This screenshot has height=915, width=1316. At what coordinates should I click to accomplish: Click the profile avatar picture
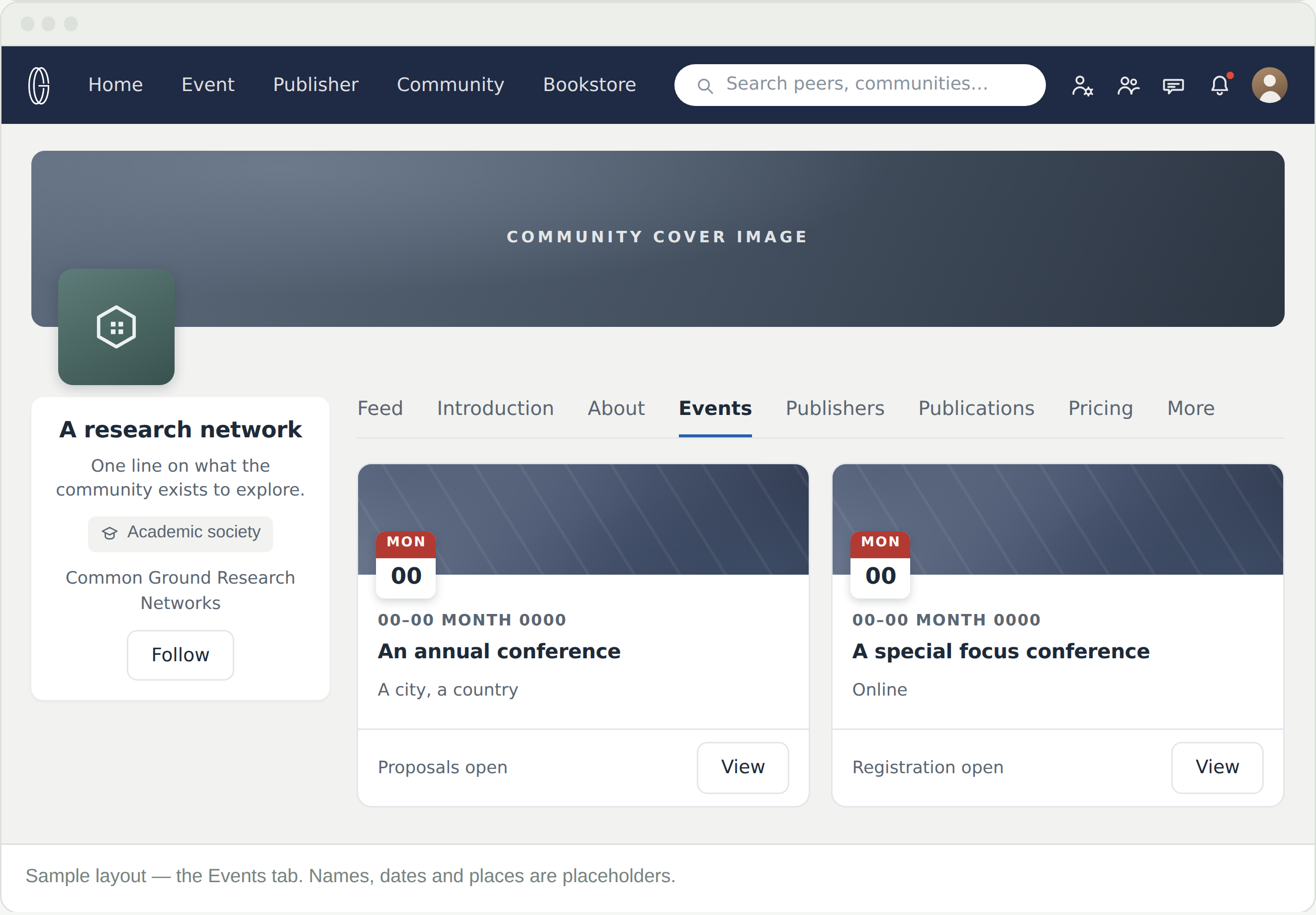(x=1270, y=86)
